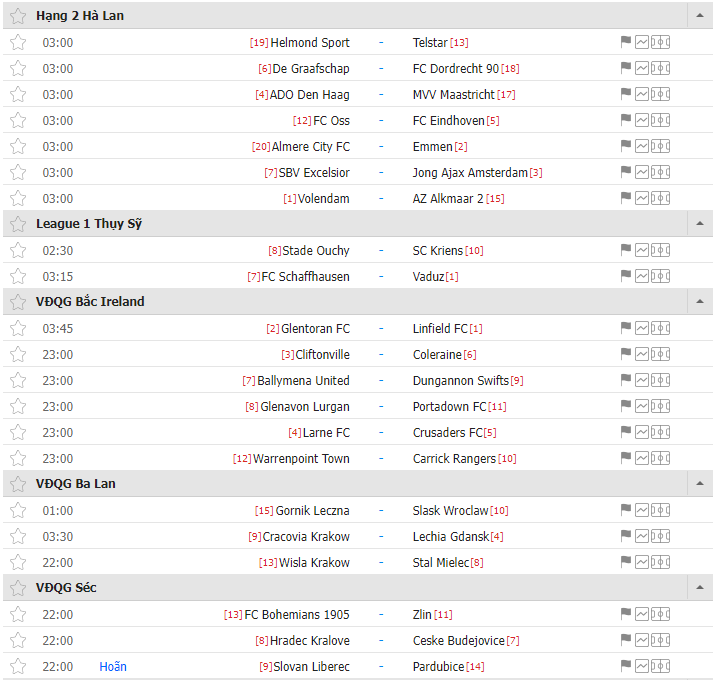
Task: Click the pitch icon for FC Schaffhausen vs Vaduz
Action: point(660,276)
